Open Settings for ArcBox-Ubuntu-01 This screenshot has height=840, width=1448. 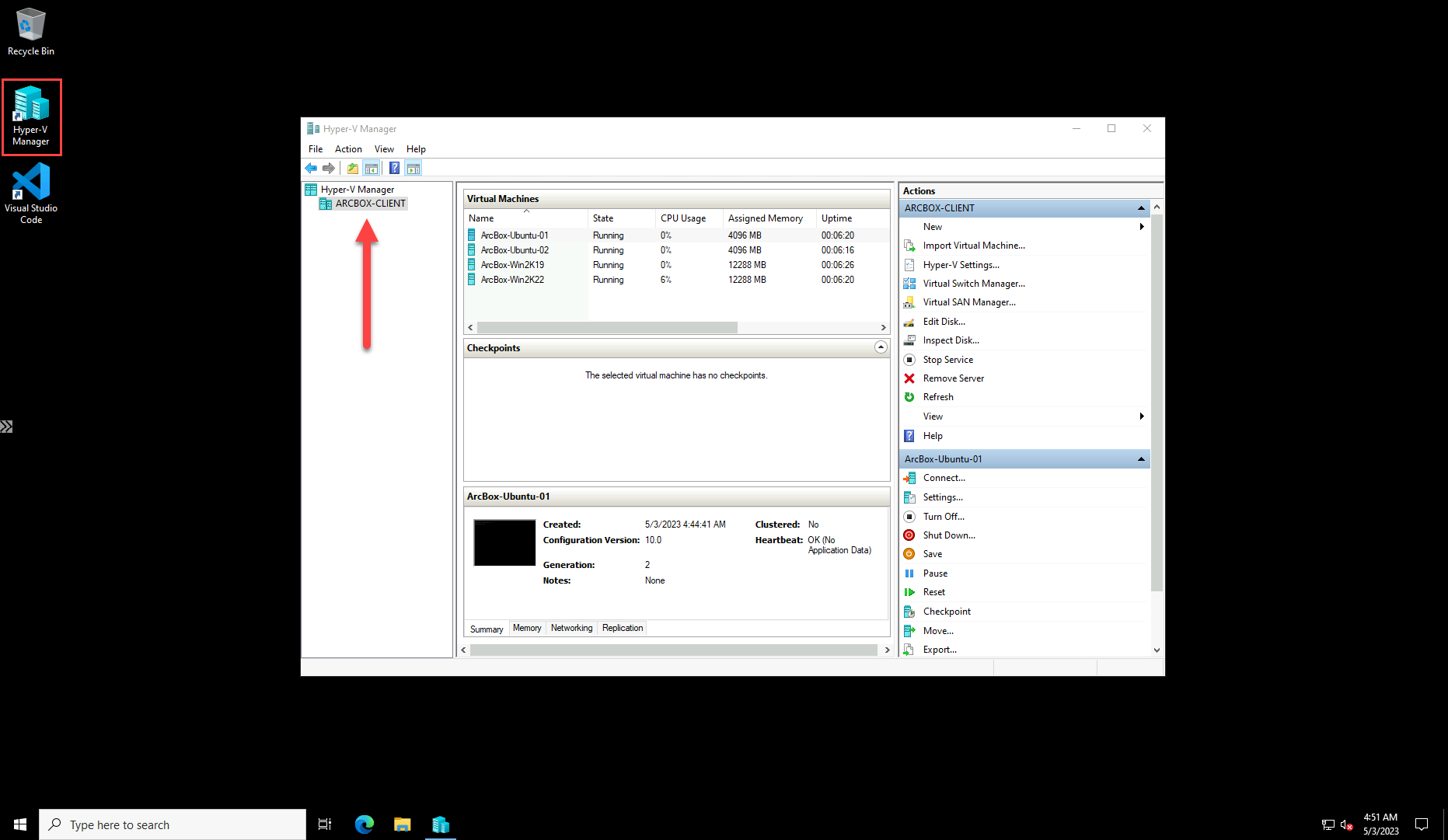point(943,497)
